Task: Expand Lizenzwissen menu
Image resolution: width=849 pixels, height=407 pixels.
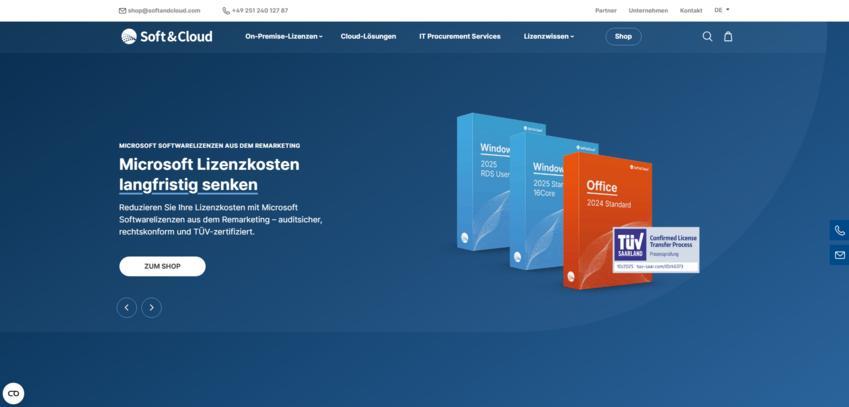Action: point(548,36)
